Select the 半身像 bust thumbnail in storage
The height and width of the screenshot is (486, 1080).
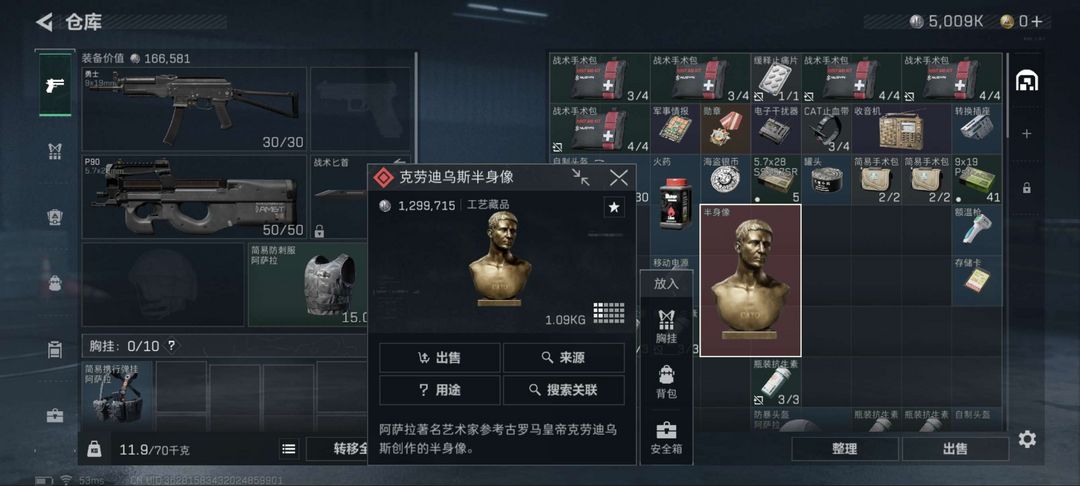coord(750,280)
